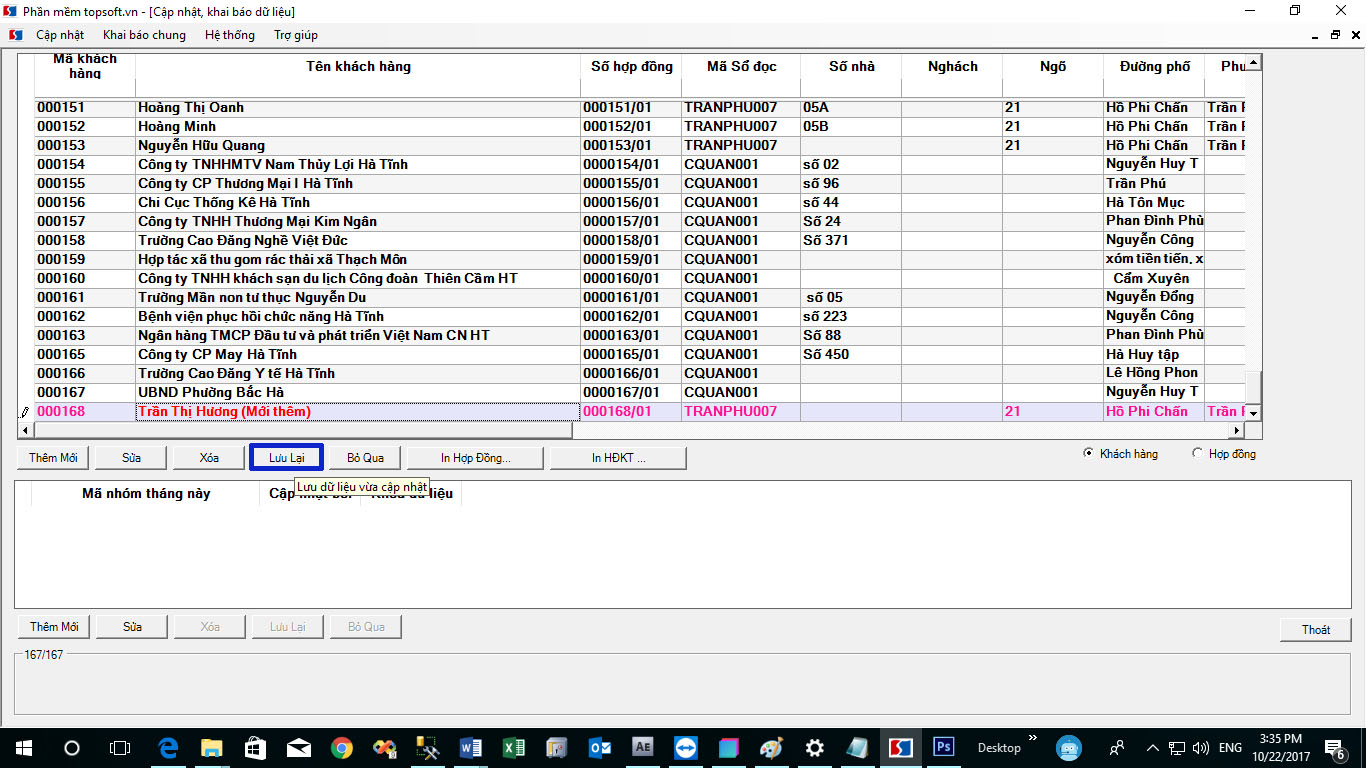Click the Số hợp đồng column header
The width and height of the screenshot is (1366, 768).
[x=631, y=67]
